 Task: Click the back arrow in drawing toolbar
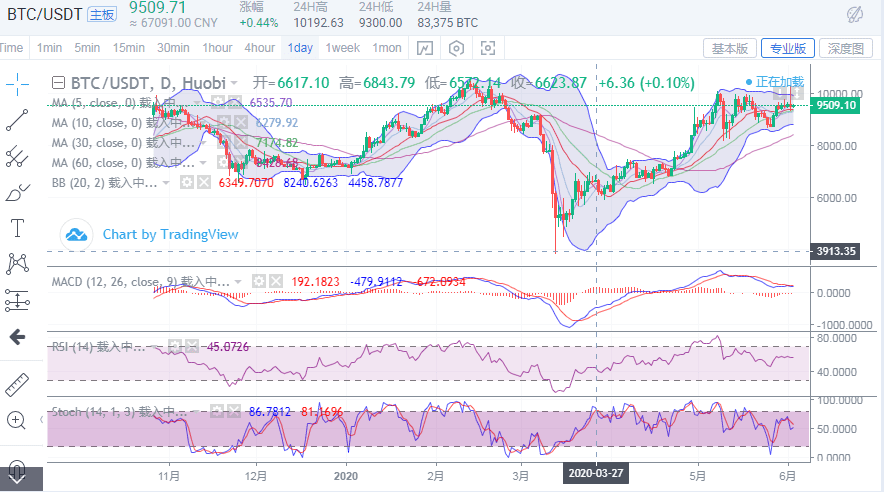tap(17, 337)
